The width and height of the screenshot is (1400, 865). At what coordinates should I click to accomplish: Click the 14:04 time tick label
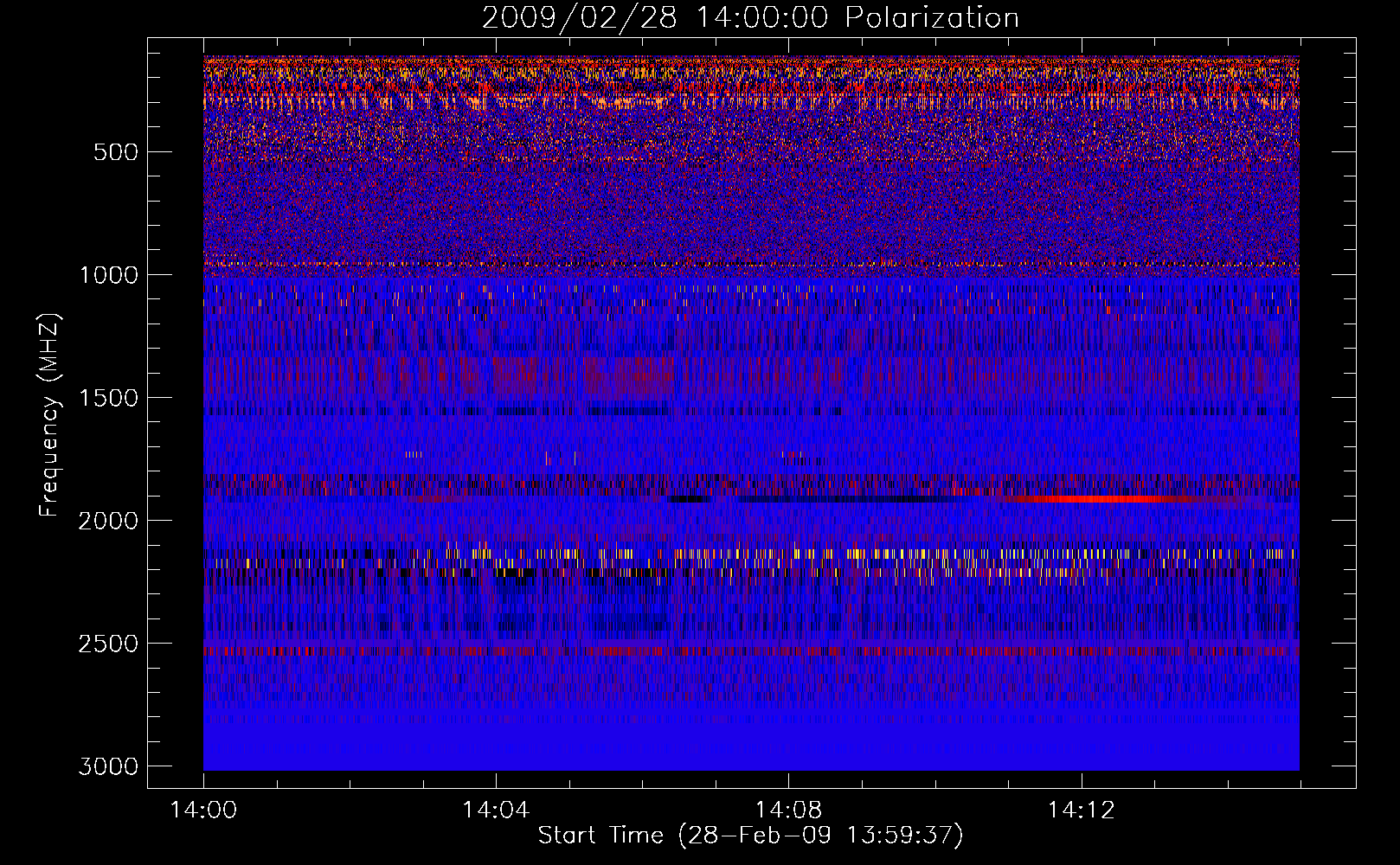(x=496, y=811)
